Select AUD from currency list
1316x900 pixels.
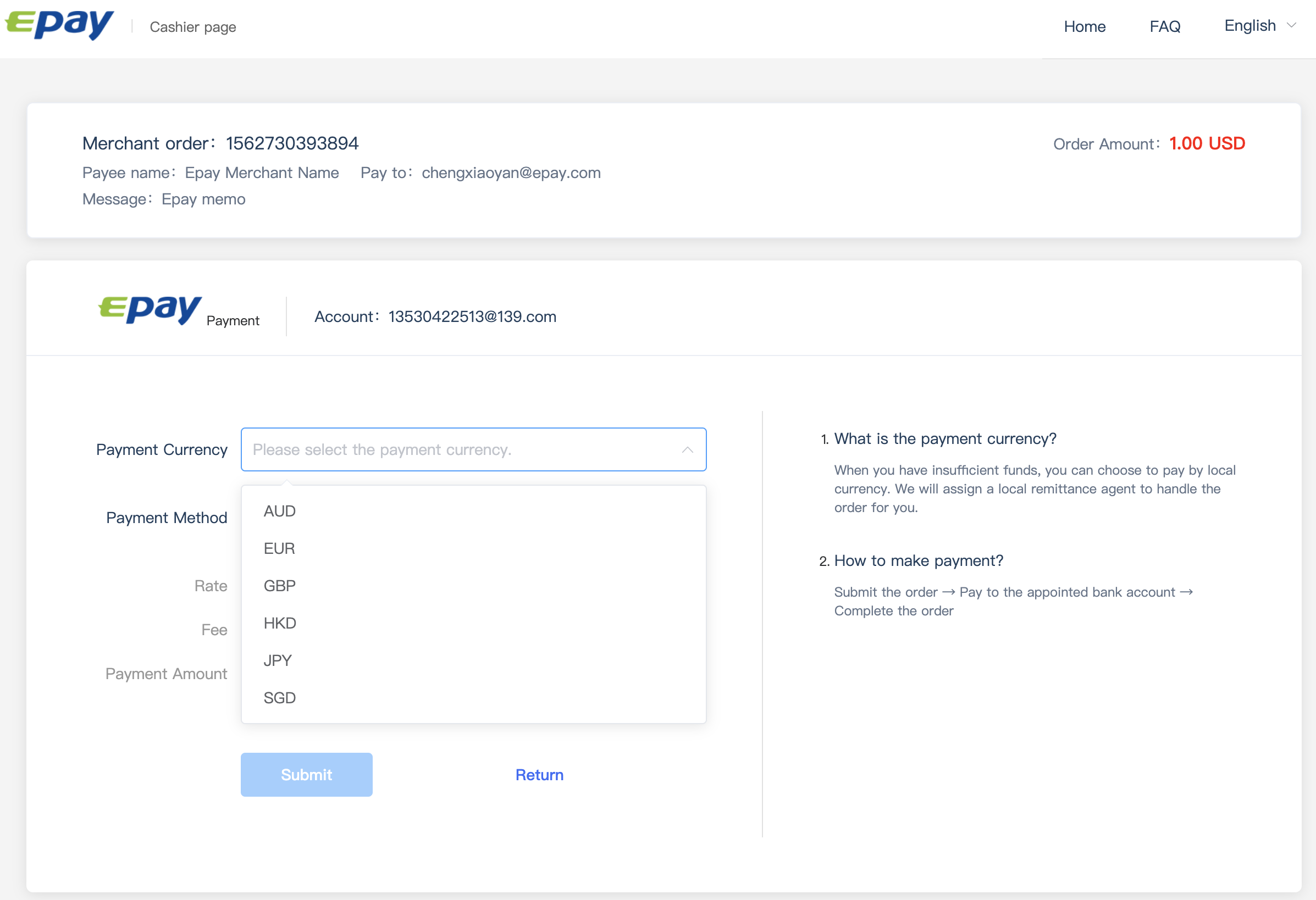click(280, 511)
